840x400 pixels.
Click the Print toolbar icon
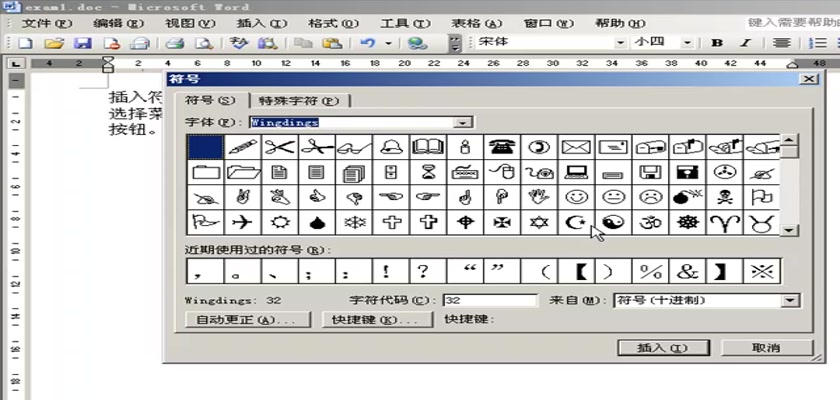175,43
